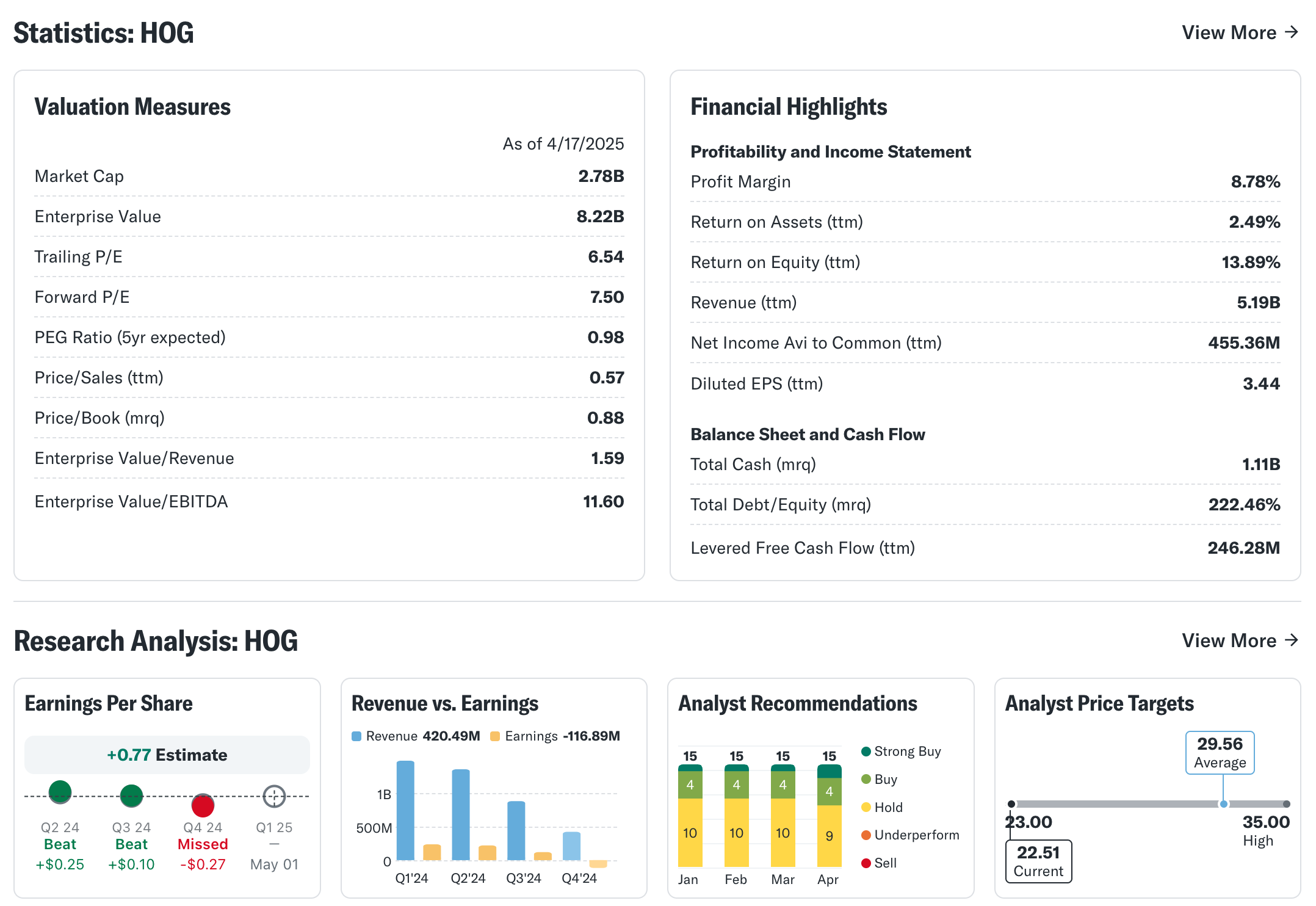This screenshot has width=1316, height=906.
Task: Click the average price target marker on slider
Action: (x=1223, y=804)
